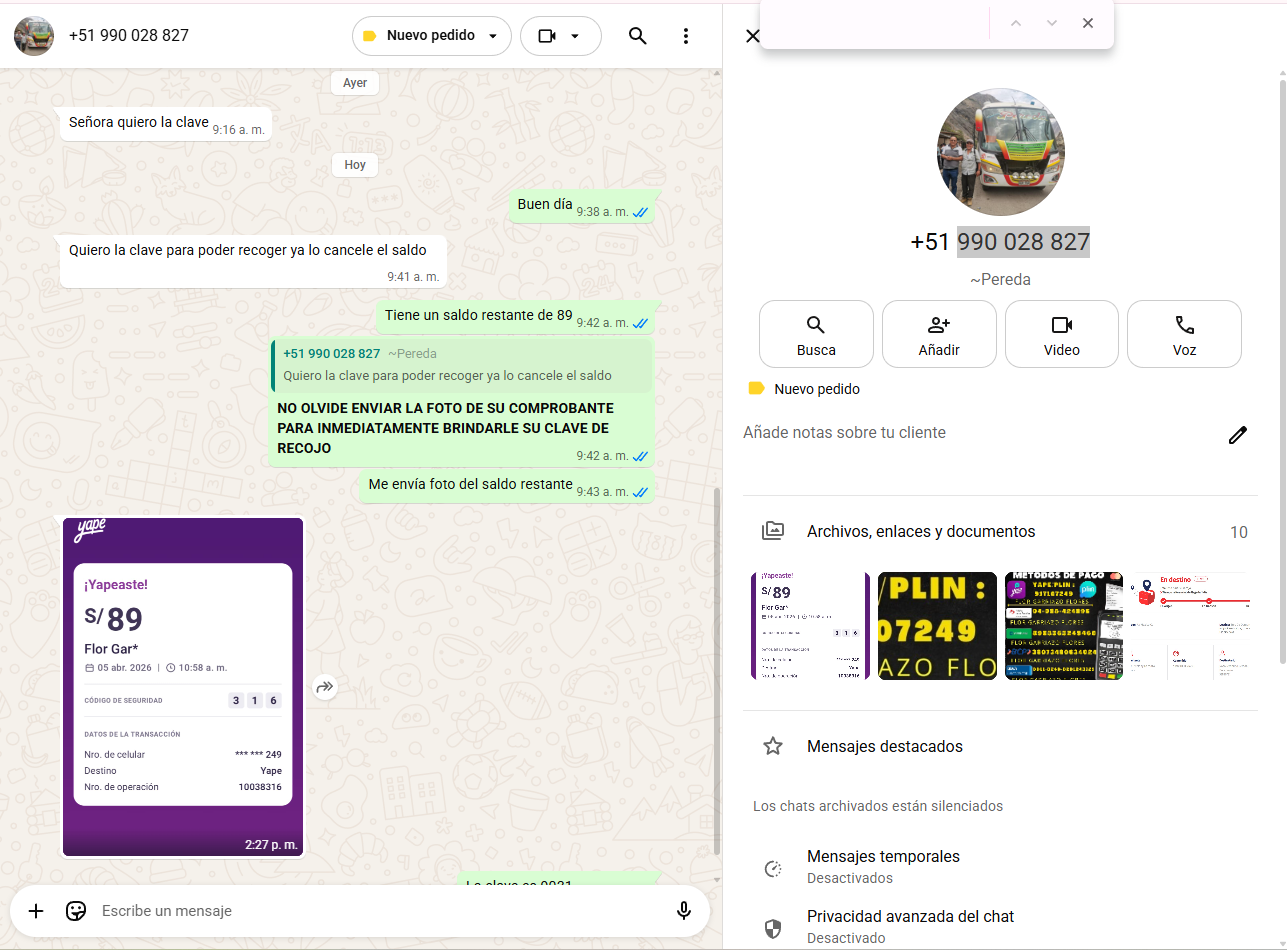Forward the Yape receipt image
The image size is (1287, 950).
(x=325, y=687)
